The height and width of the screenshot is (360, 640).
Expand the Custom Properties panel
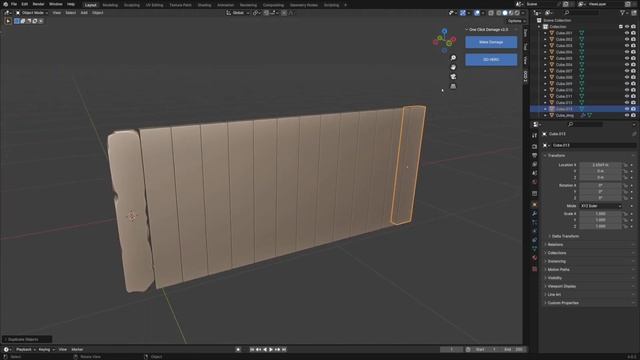(562, 303)
